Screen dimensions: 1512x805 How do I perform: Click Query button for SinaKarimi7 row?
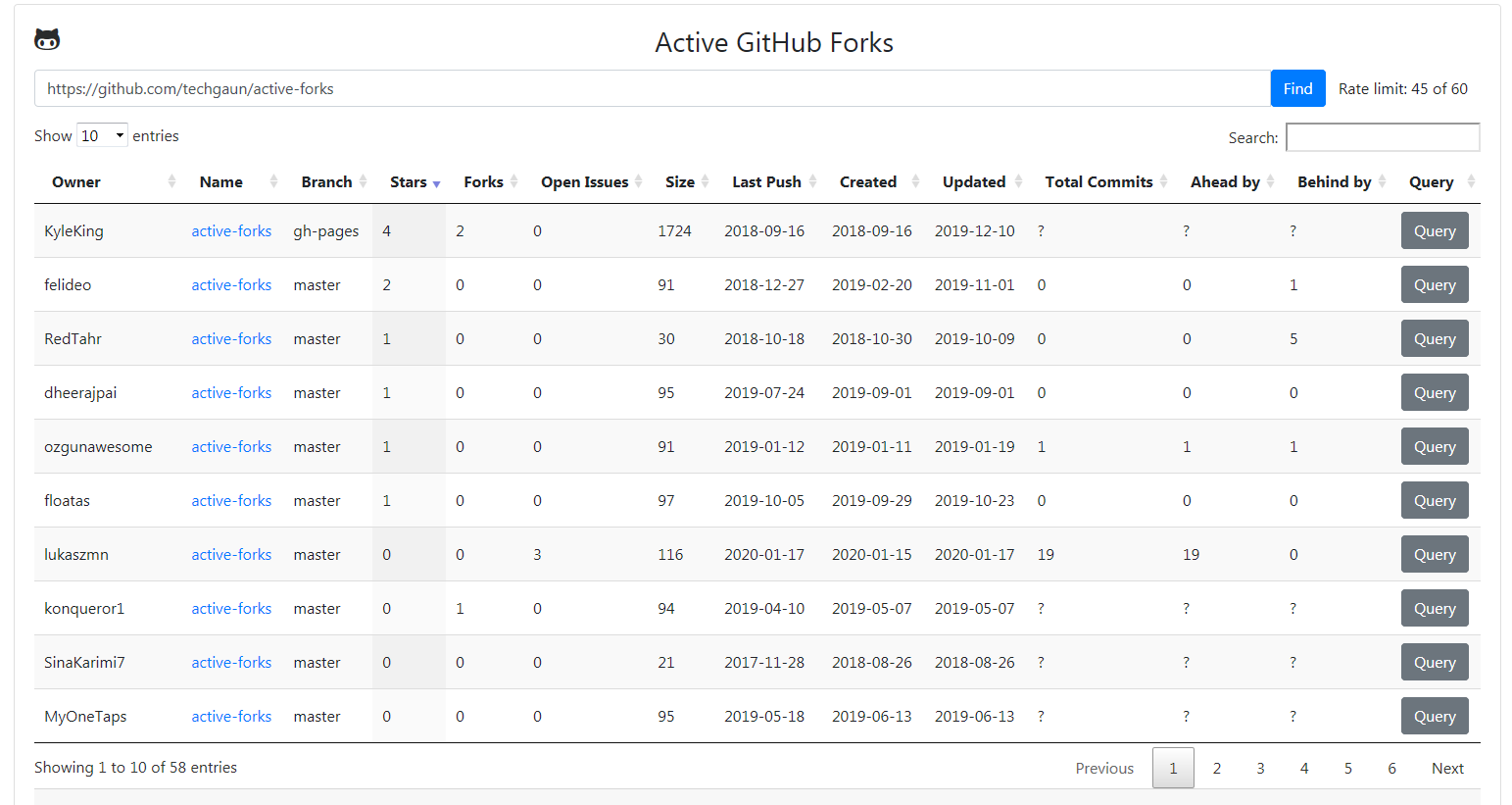point(1435,662)
